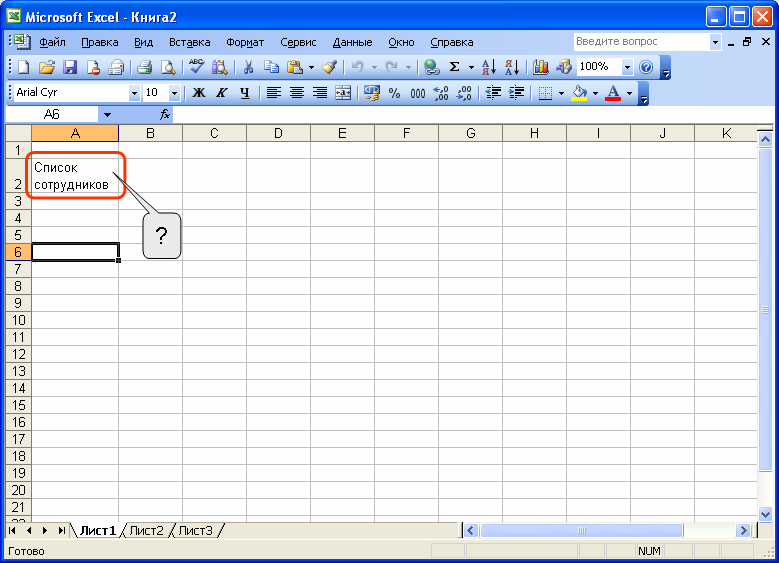Copy selection using the Copy icon

271,67
